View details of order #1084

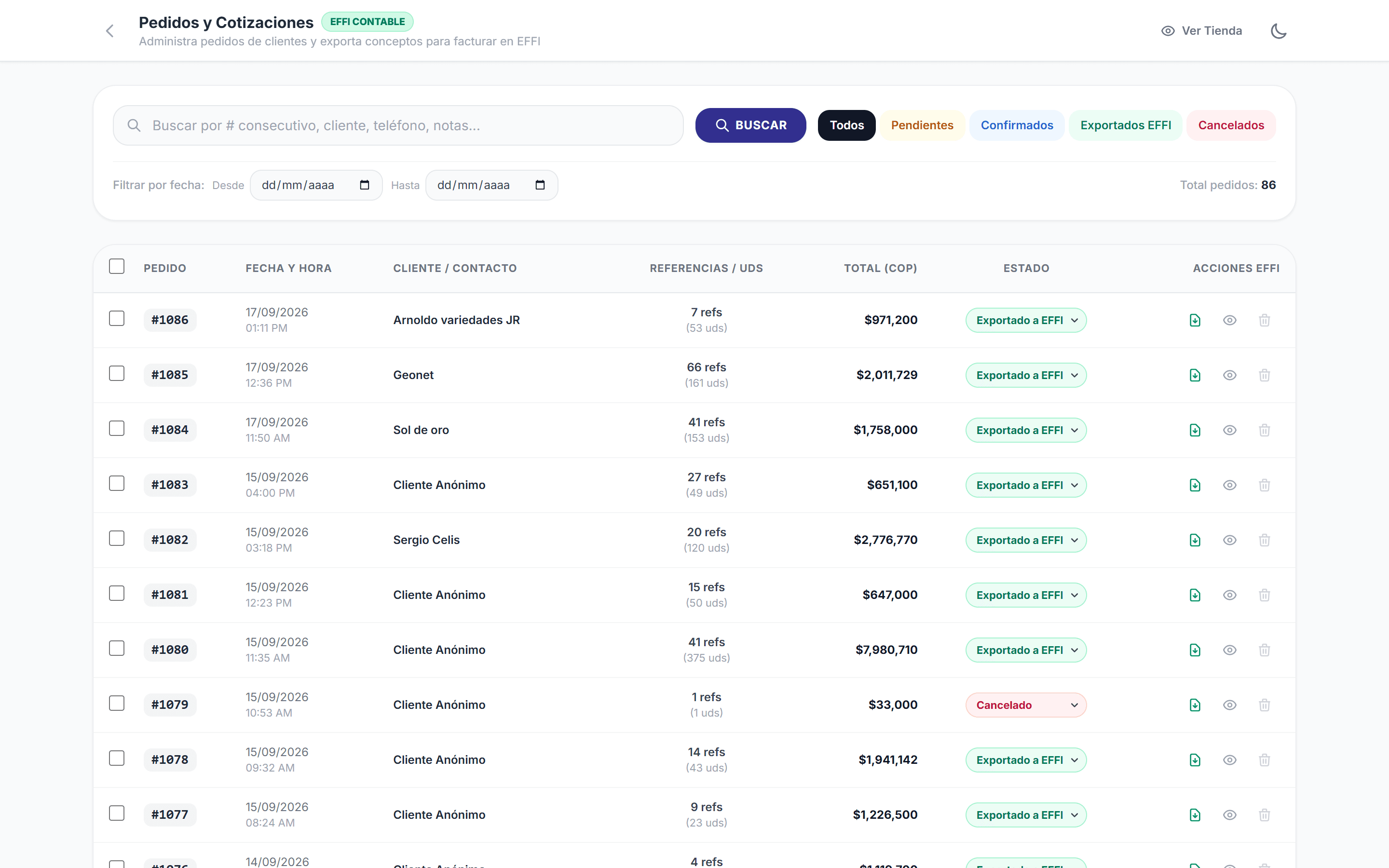click(1229, 431)
